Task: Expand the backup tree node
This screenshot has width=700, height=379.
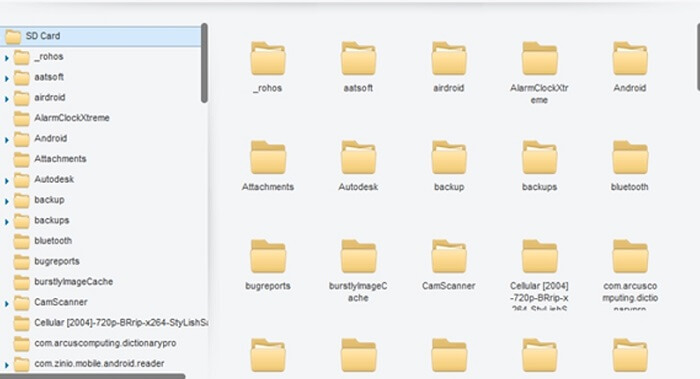Action: (7, 201)
